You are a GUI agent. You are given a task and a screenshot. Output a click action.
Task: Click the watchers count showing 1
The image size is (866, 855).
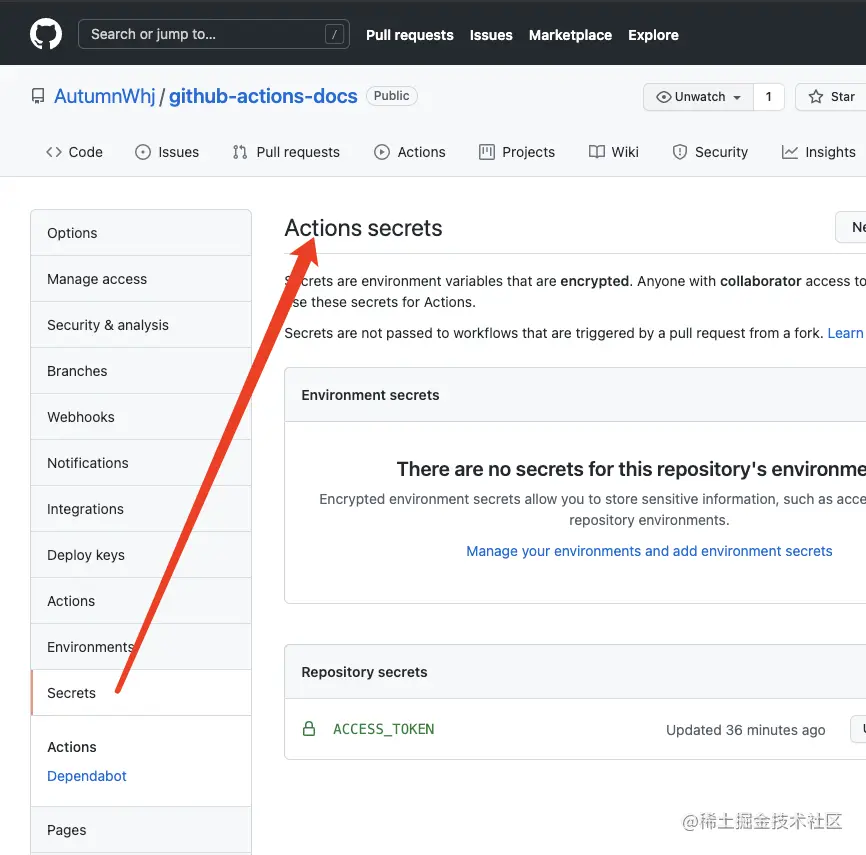pyautogui.click(x=768, y=97)
